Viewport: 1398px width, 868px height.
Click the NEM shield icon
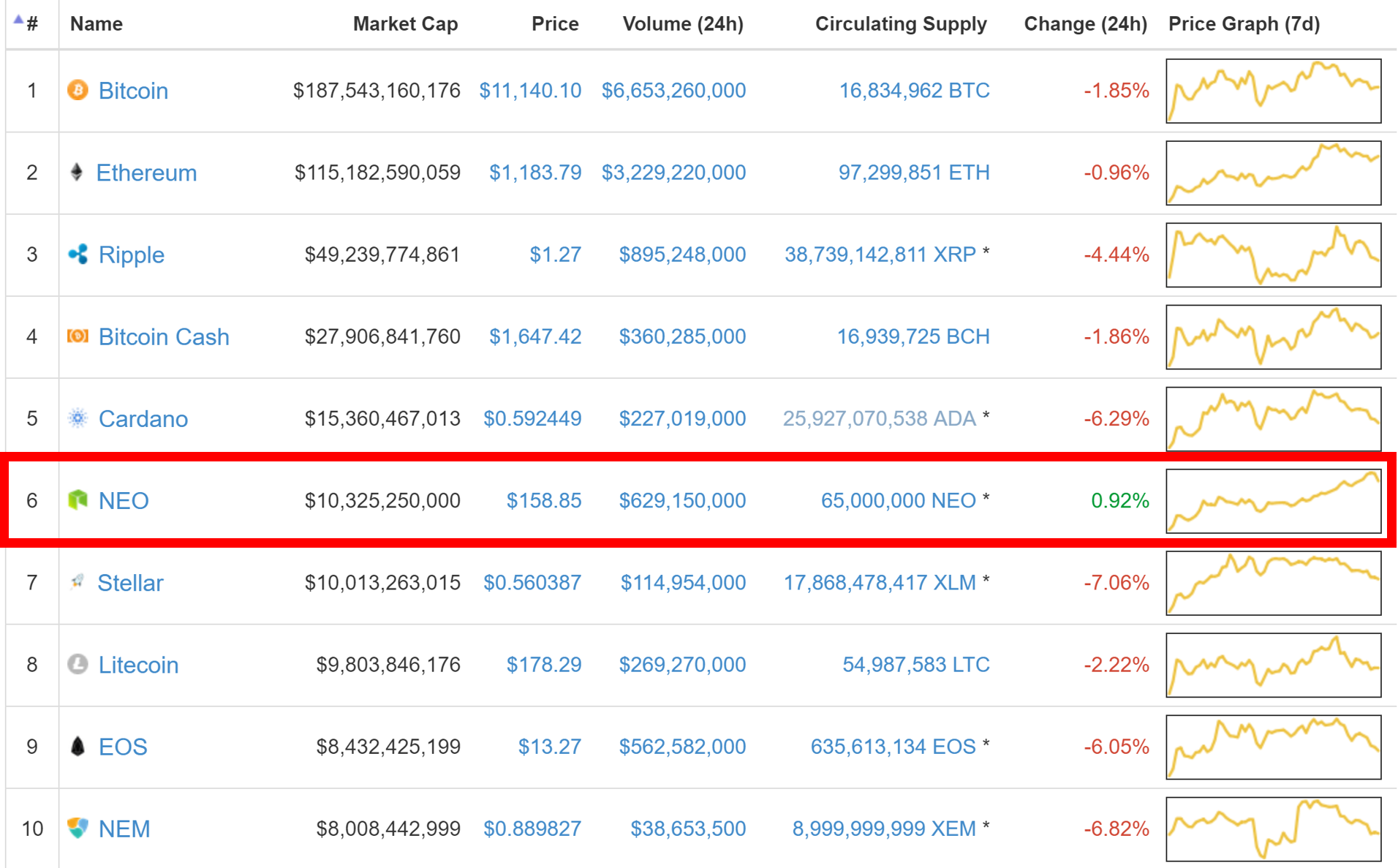click(78, 828)
